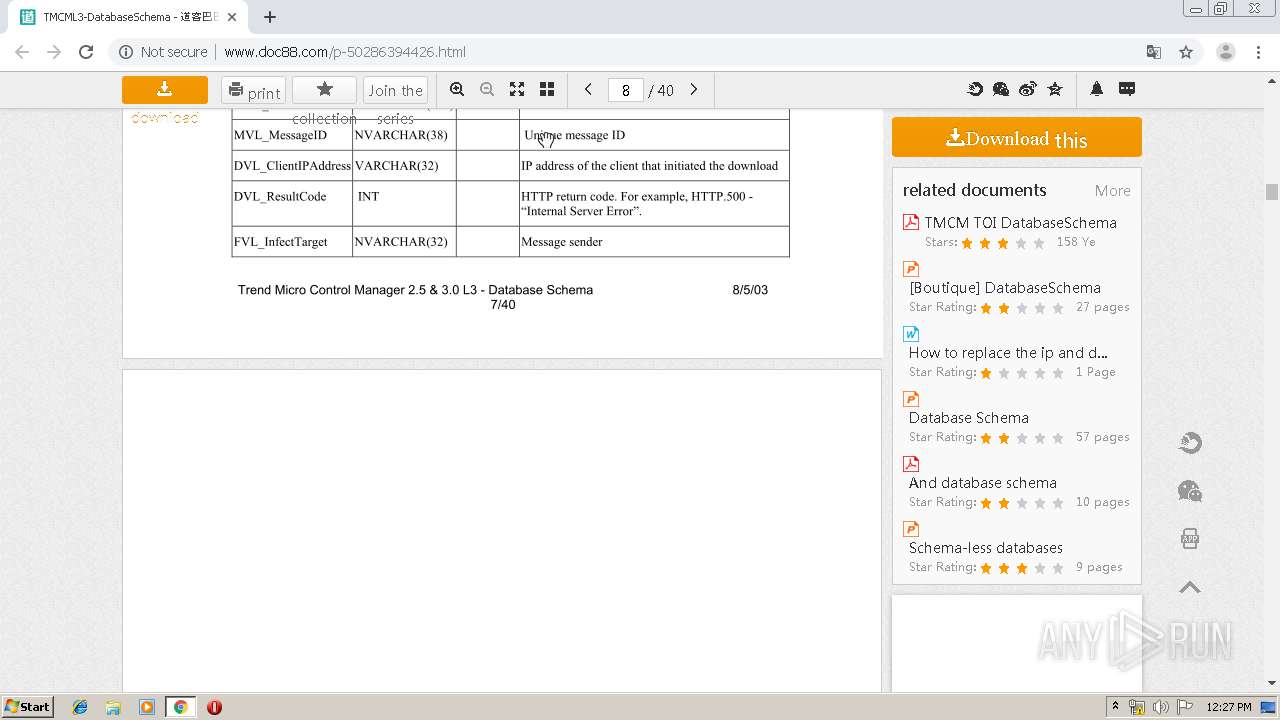1280x720 pixels.
Task: Open And database schema document
Action: pos(983,482)
